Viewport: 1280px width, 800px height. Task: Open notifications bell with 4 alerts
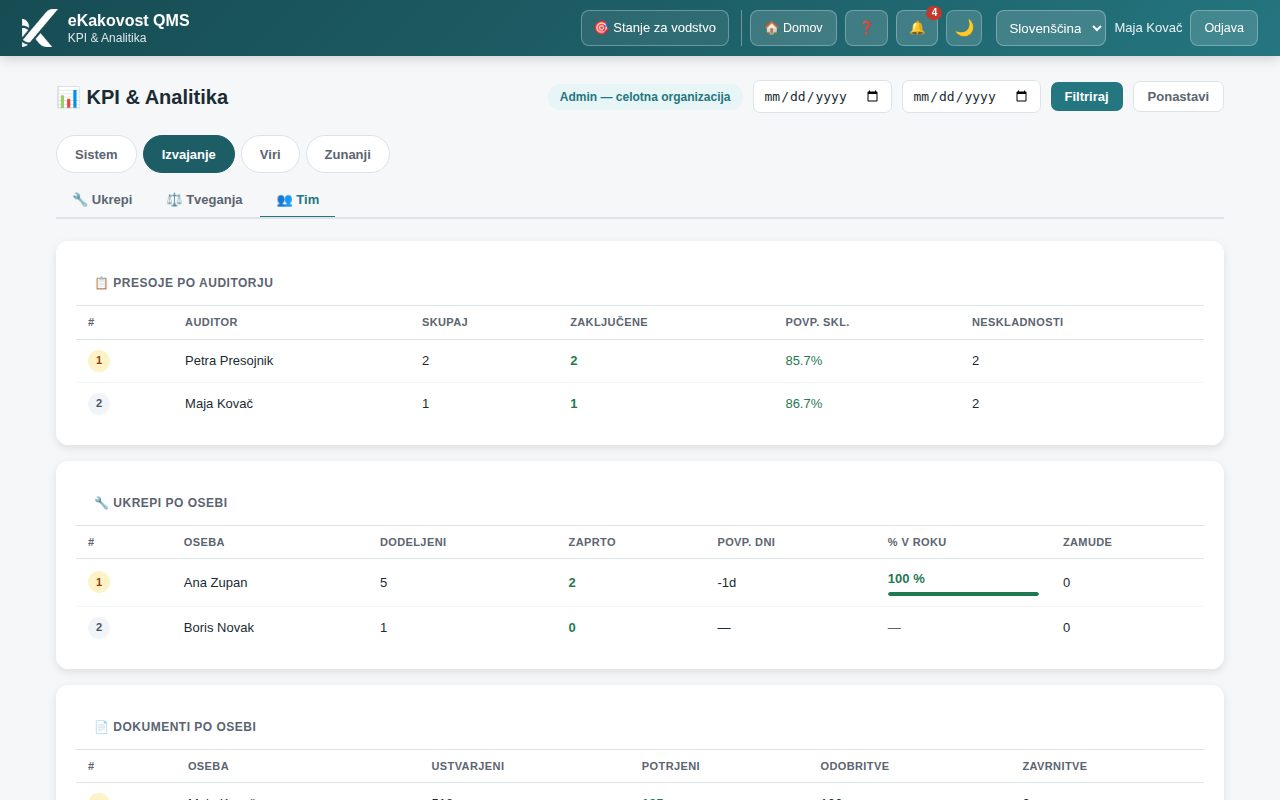coord(917,28)
